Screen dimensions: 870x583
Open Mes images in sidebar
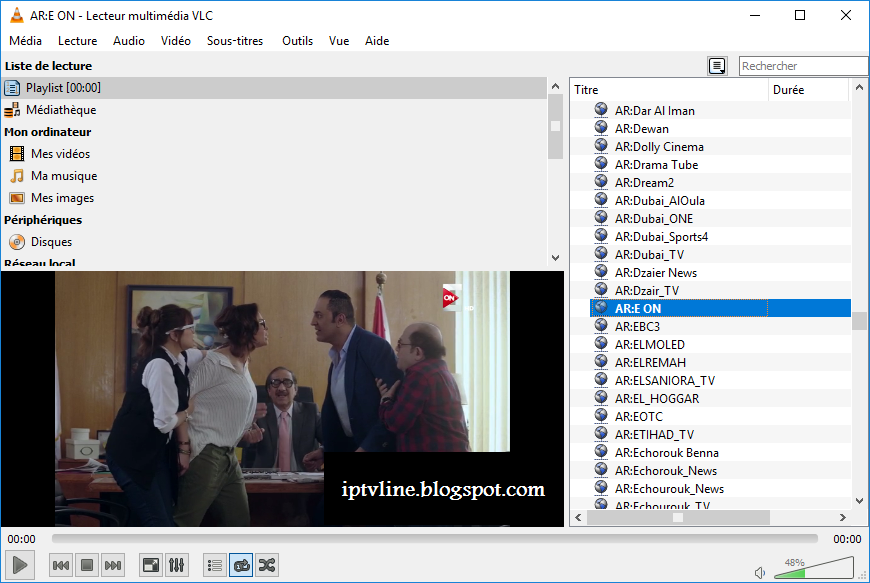pyautogui.click(x=274, y=198)
